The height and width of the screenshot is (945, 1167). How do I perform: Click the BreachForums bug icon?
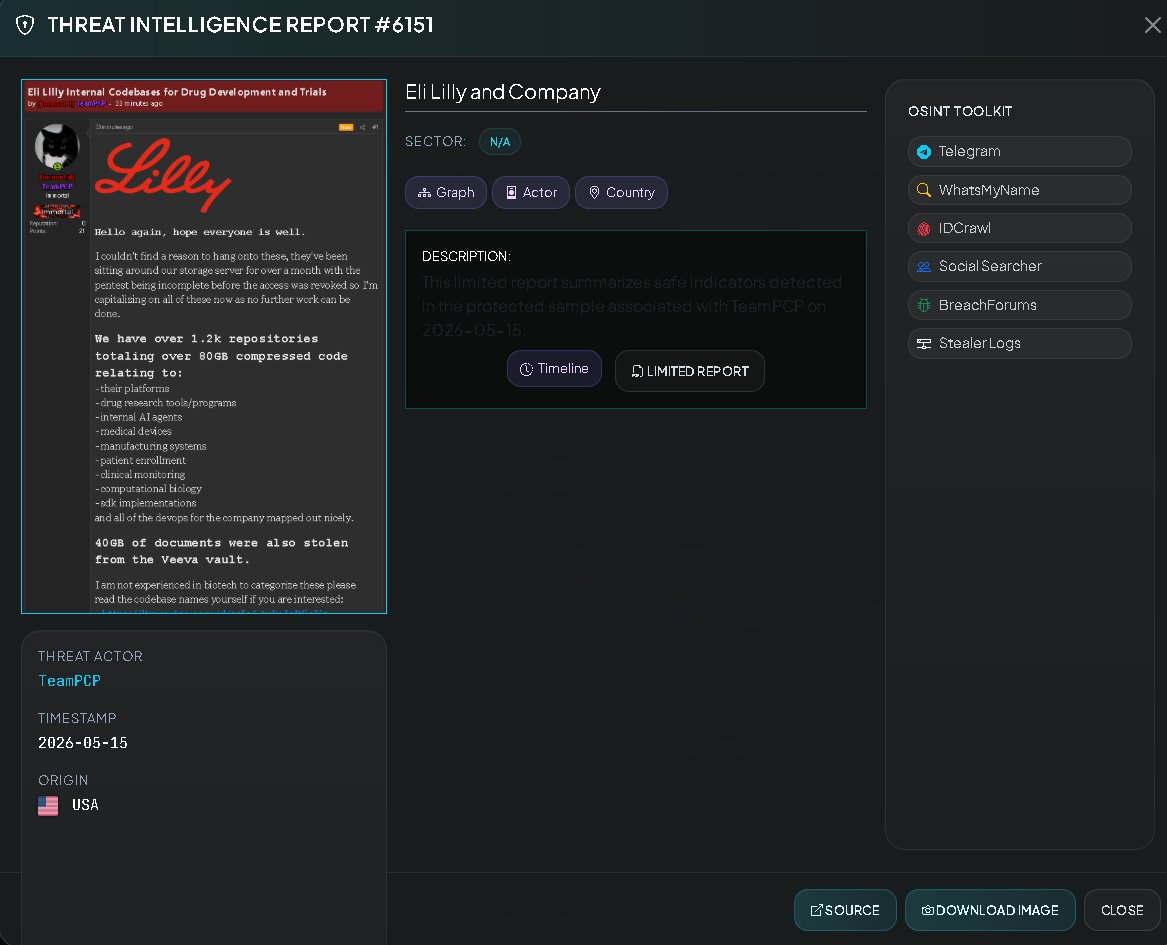click(924, 305)
